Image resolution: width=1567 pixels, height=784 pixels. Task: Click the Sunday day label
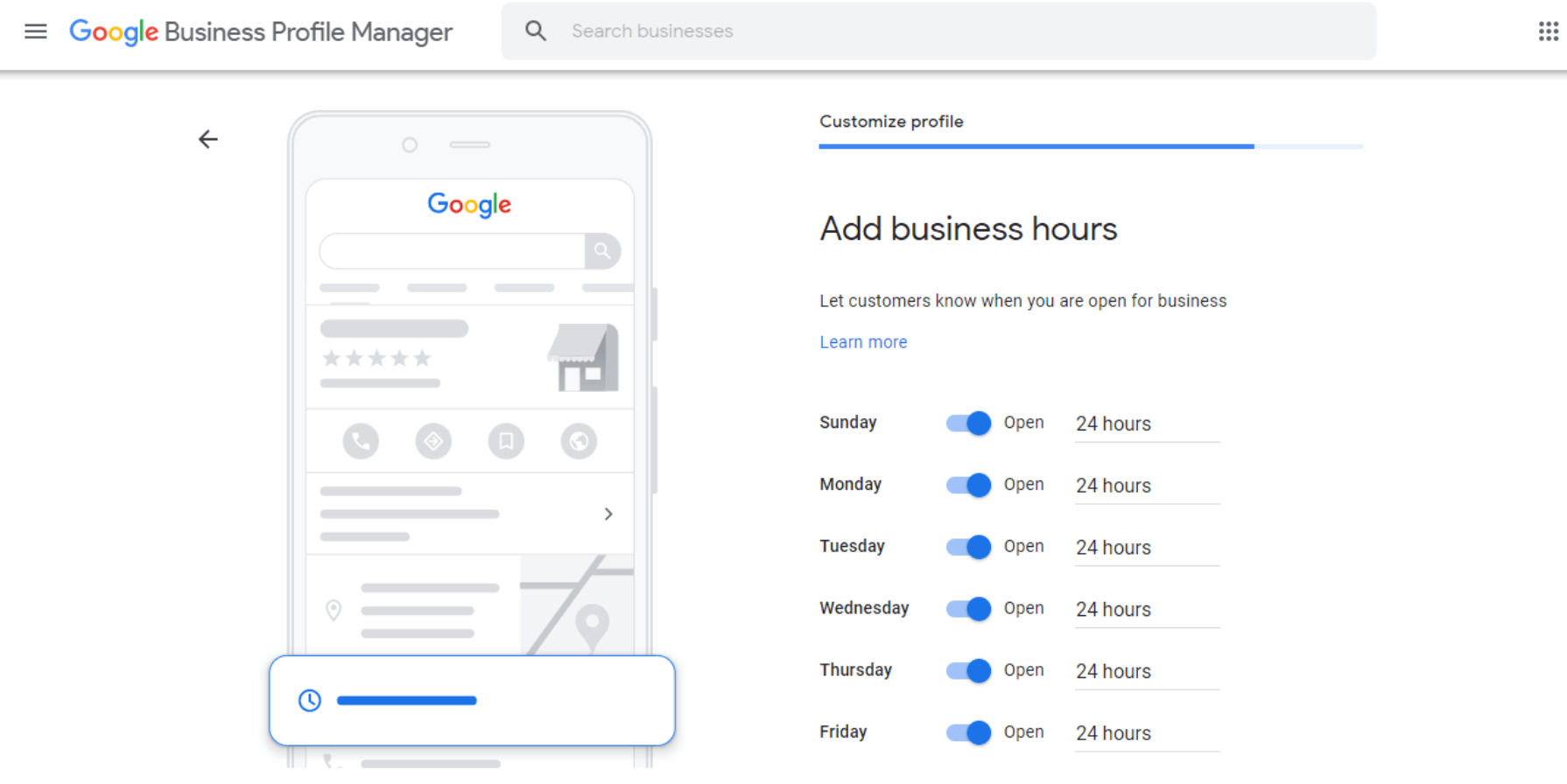(847, 423)
